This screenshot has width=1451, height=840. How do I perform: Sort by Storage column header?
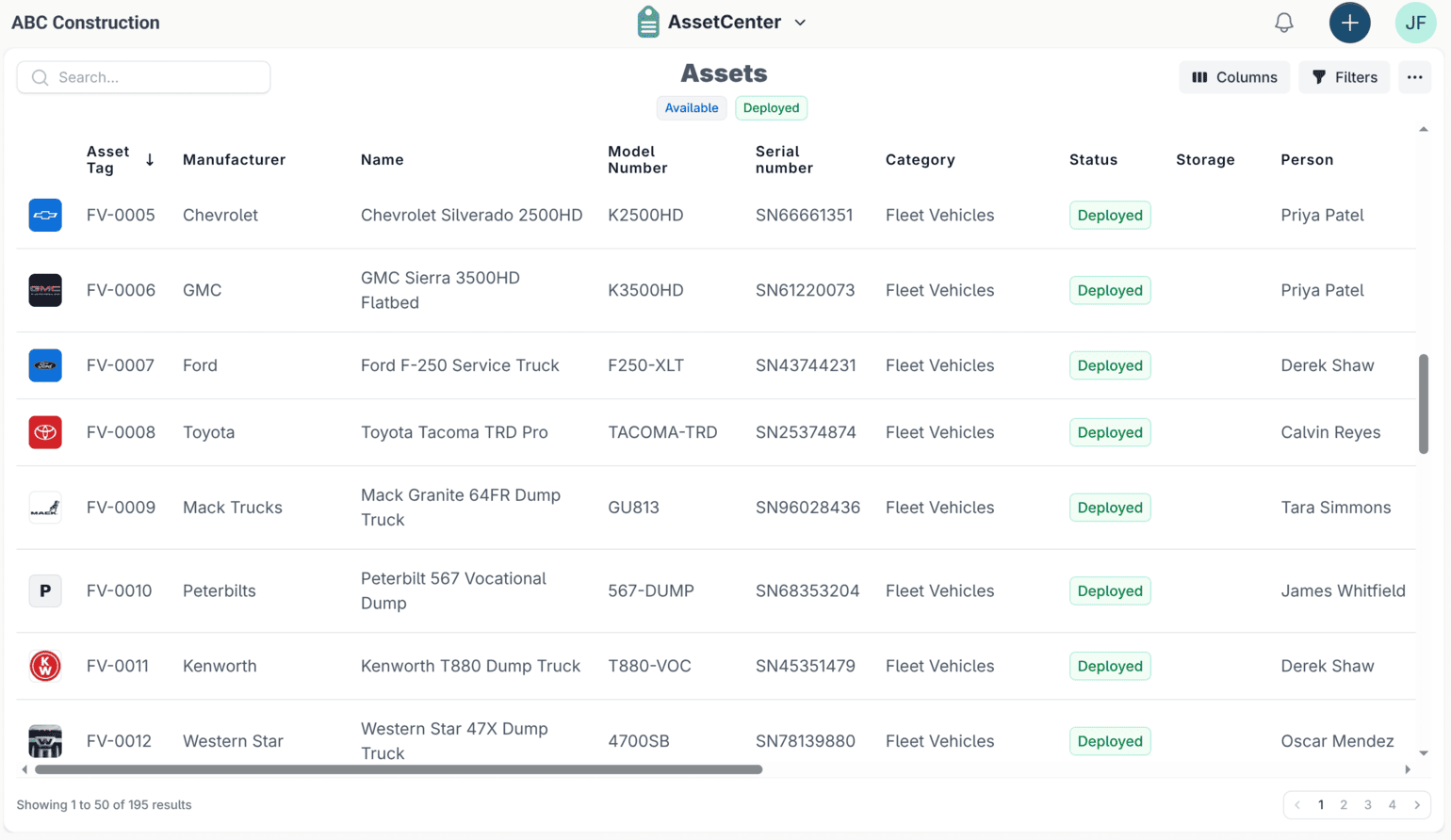pyautogui.click(x=1205, y=160)
